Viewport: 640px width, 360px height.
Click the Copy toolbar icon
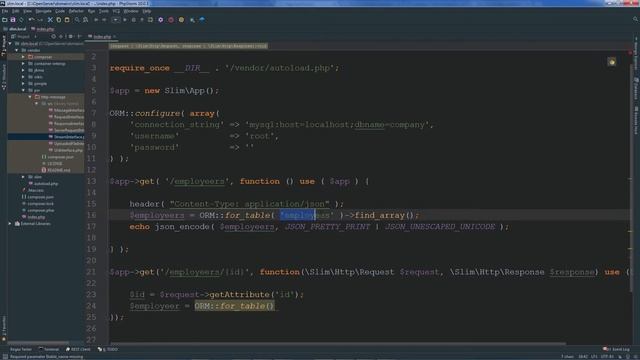[58, 20]
